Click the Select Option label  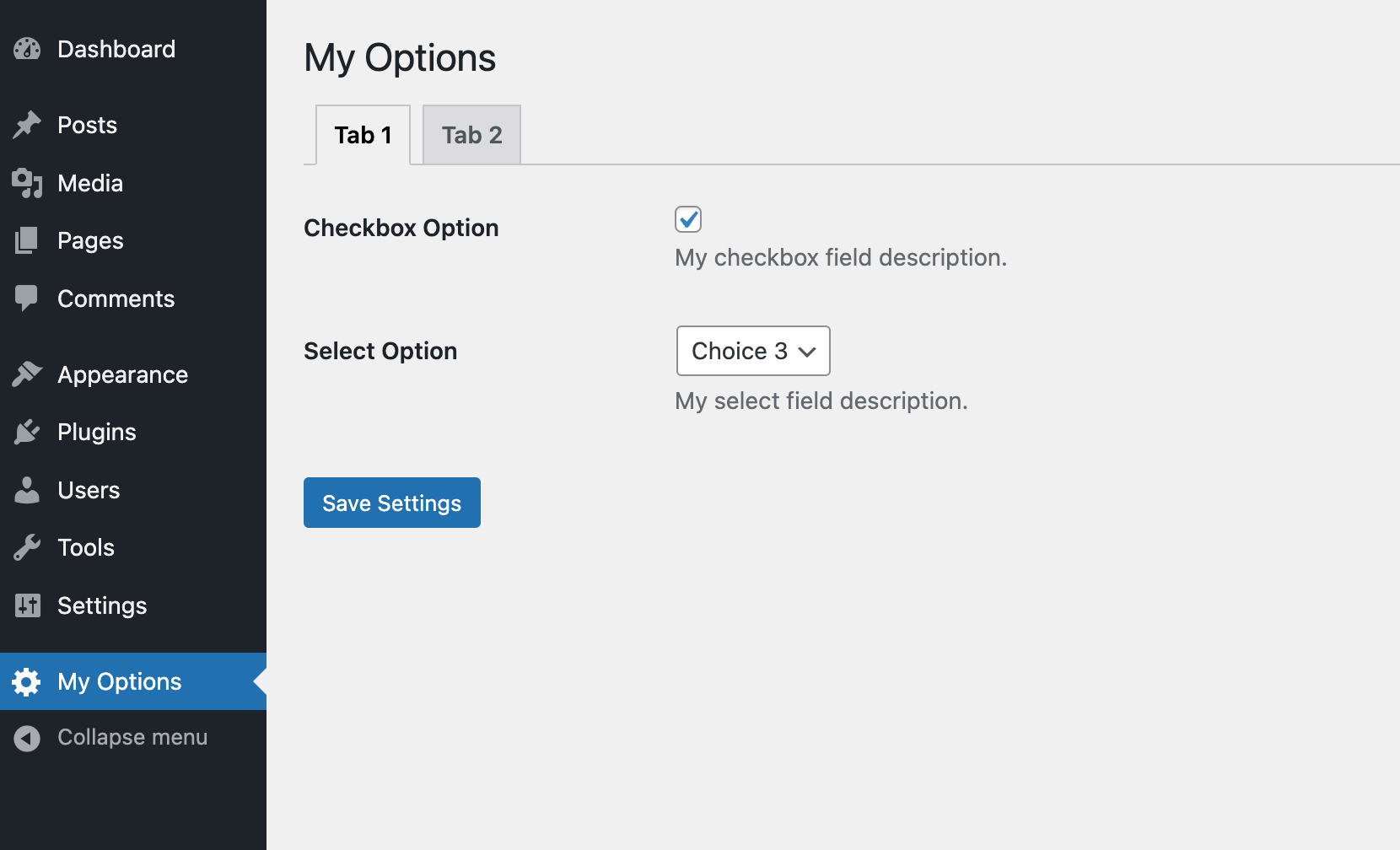(380, 351)
